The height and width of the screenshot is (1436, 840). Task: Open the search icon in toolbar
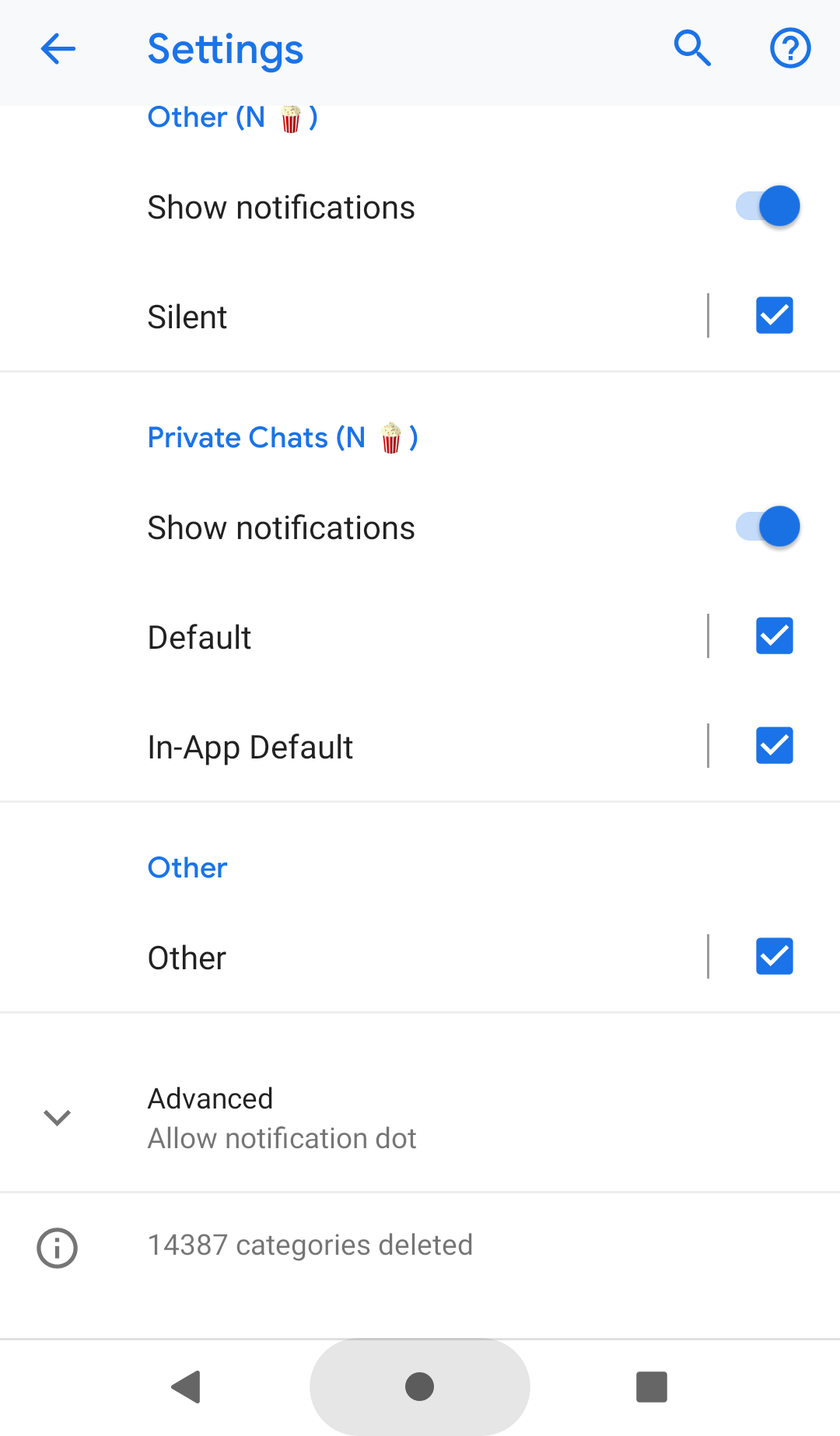pyautogui.click(x=692, y=49)
